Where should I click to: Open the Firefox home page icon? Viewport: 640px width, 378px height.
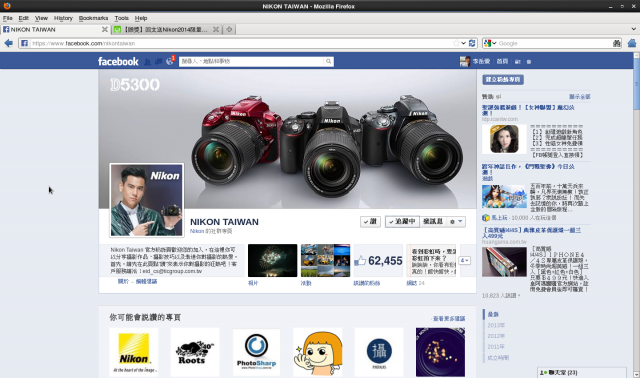point(631,43)
